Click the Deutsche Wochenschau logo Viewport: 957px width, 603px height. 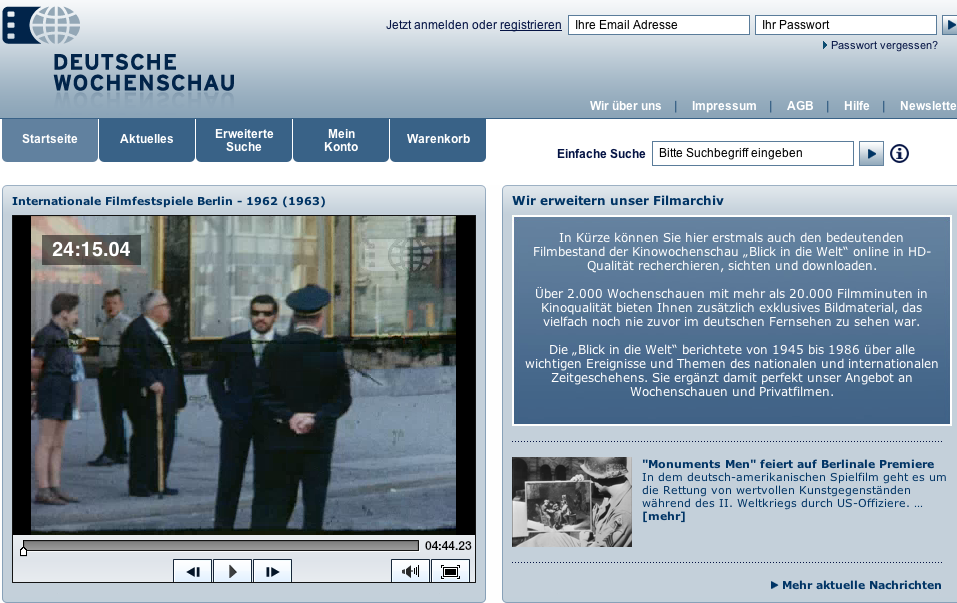point(119,49)
